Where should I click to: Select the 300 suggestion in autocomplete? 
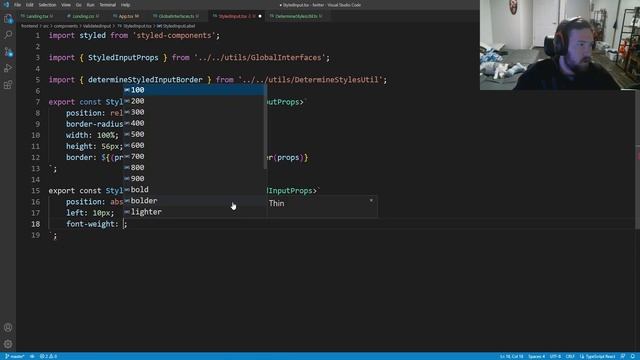coord(194,112)
